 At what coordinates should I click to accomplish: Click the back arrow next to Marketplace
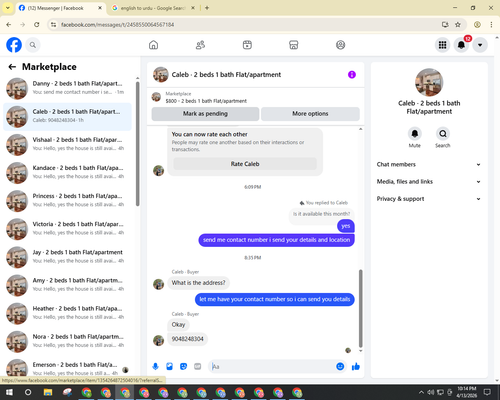tap(12, 67)
